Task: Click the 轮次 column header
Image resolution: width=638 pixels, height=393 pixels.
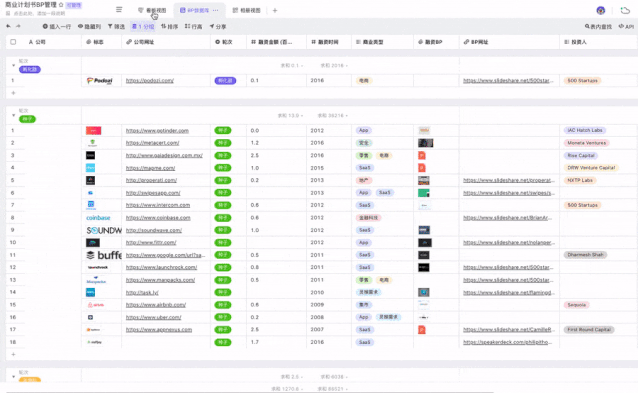Action: click(x=227, y=42)
